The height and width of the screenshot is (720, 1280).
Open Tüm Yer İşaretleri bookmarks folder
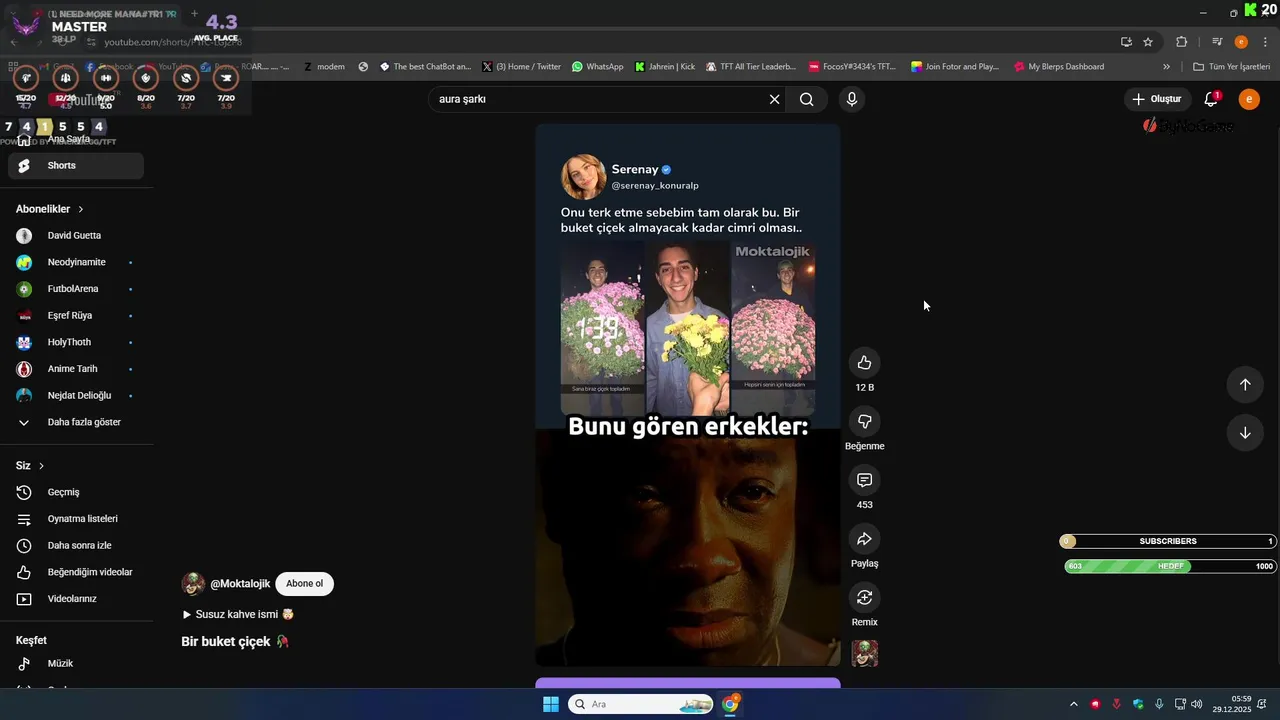(x=1232, y=67)
